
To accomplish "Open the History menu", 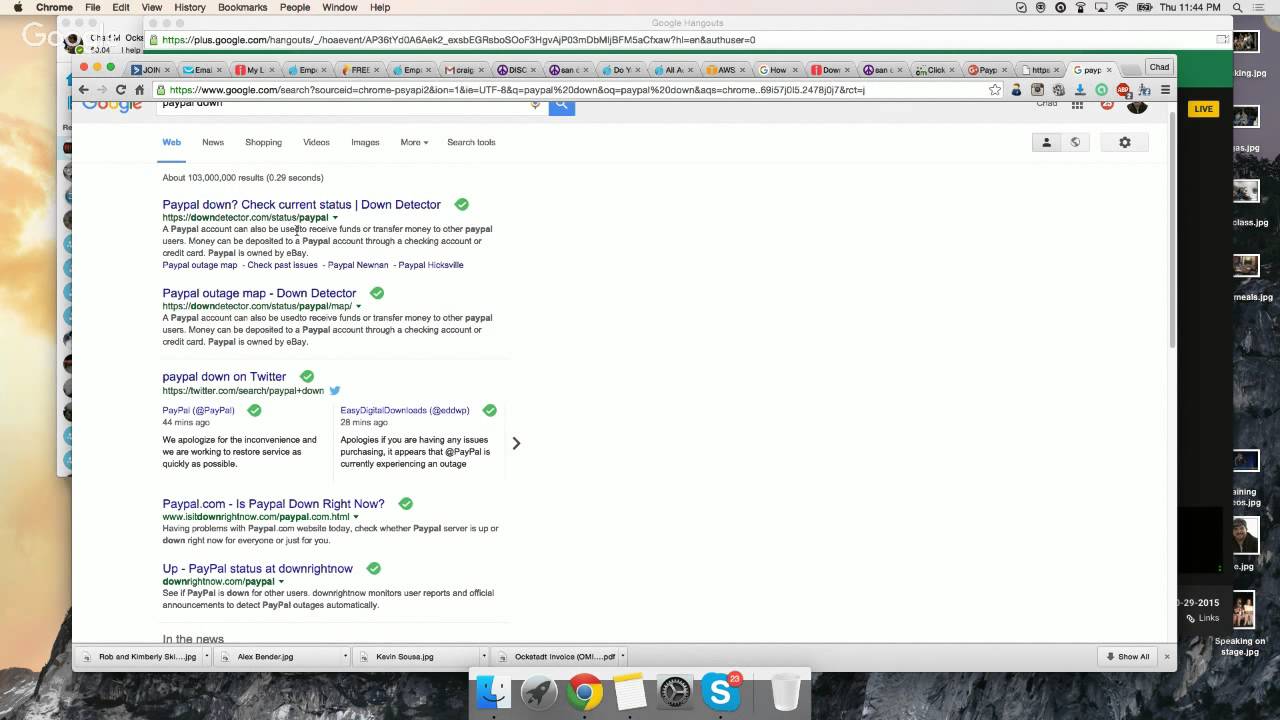I will point(189,7).
